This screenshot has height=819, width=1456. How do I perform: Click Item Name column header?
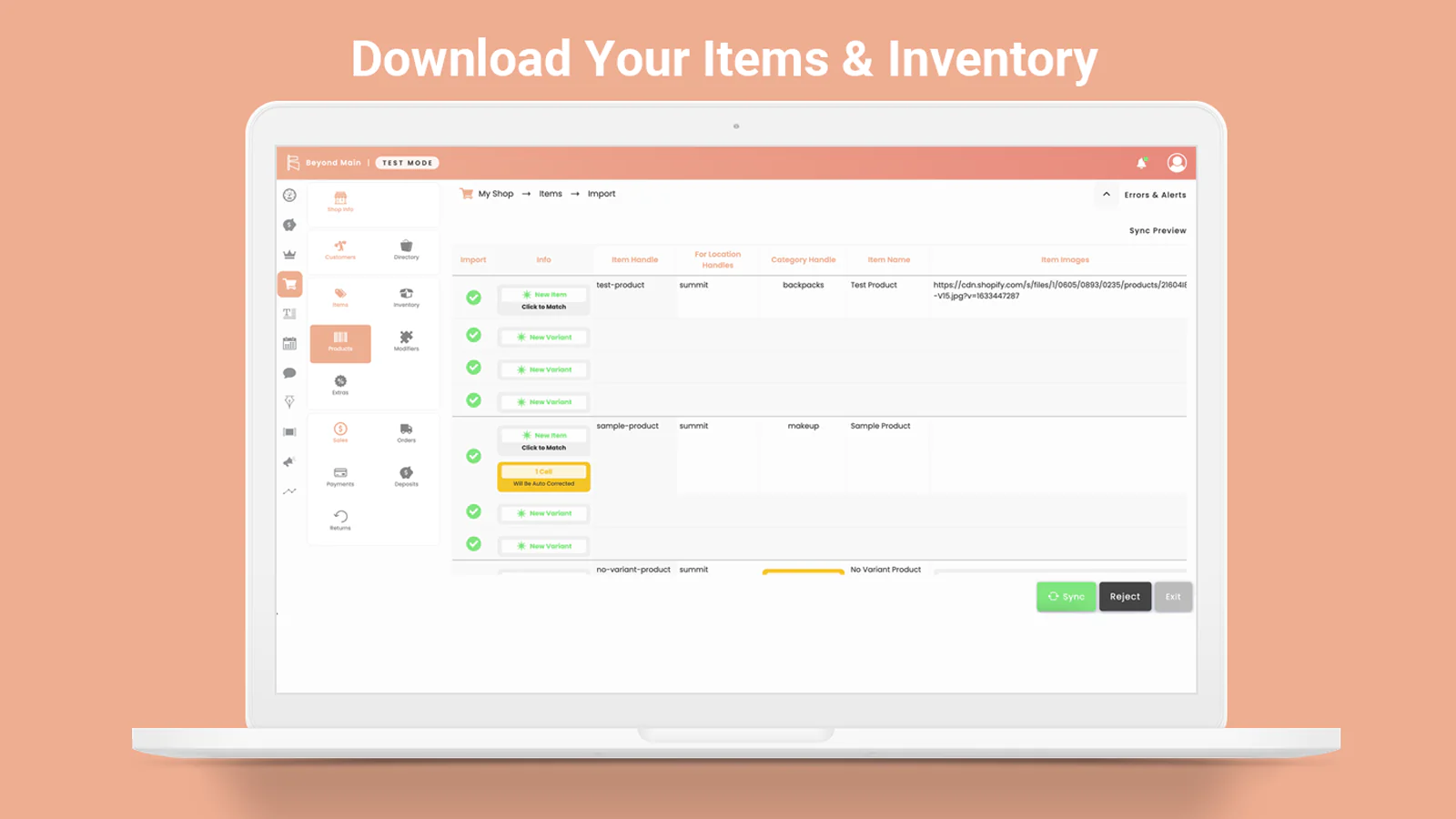[x=889, y=260]
